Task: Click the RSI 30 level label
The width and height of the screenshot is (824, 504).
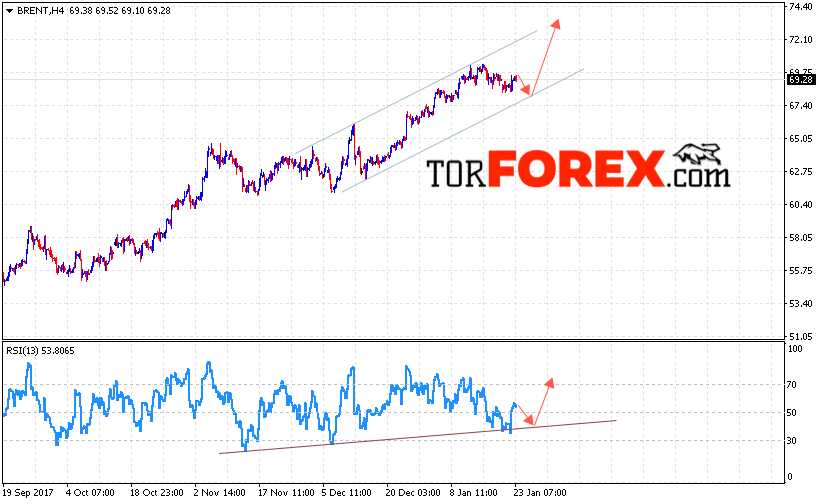Action: click(x=791, y=440)
